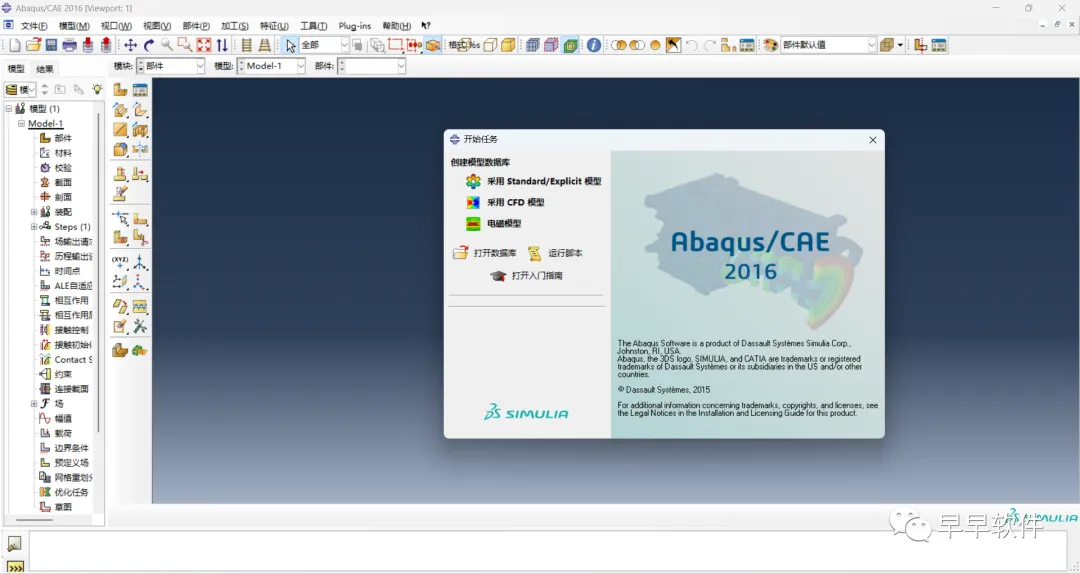Viewport: 1080px width, 574px height.
Task: Click the Create Part icon in toolbox
Action: (x=121, y=90)
